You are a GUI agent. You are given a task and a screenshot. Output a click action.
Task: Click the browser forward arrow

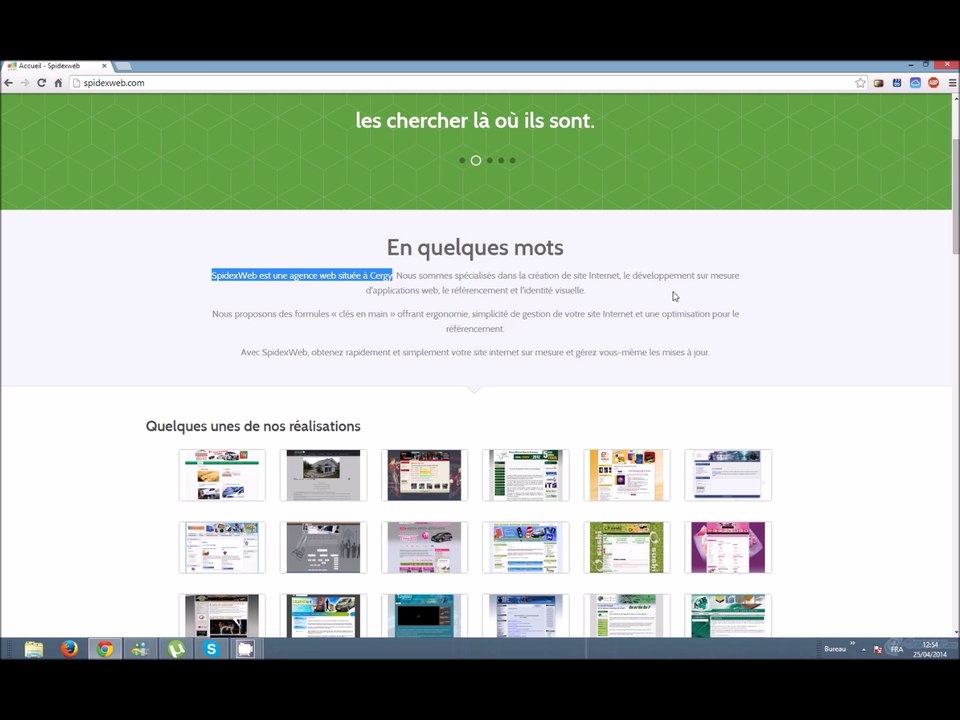pos(25,83)
